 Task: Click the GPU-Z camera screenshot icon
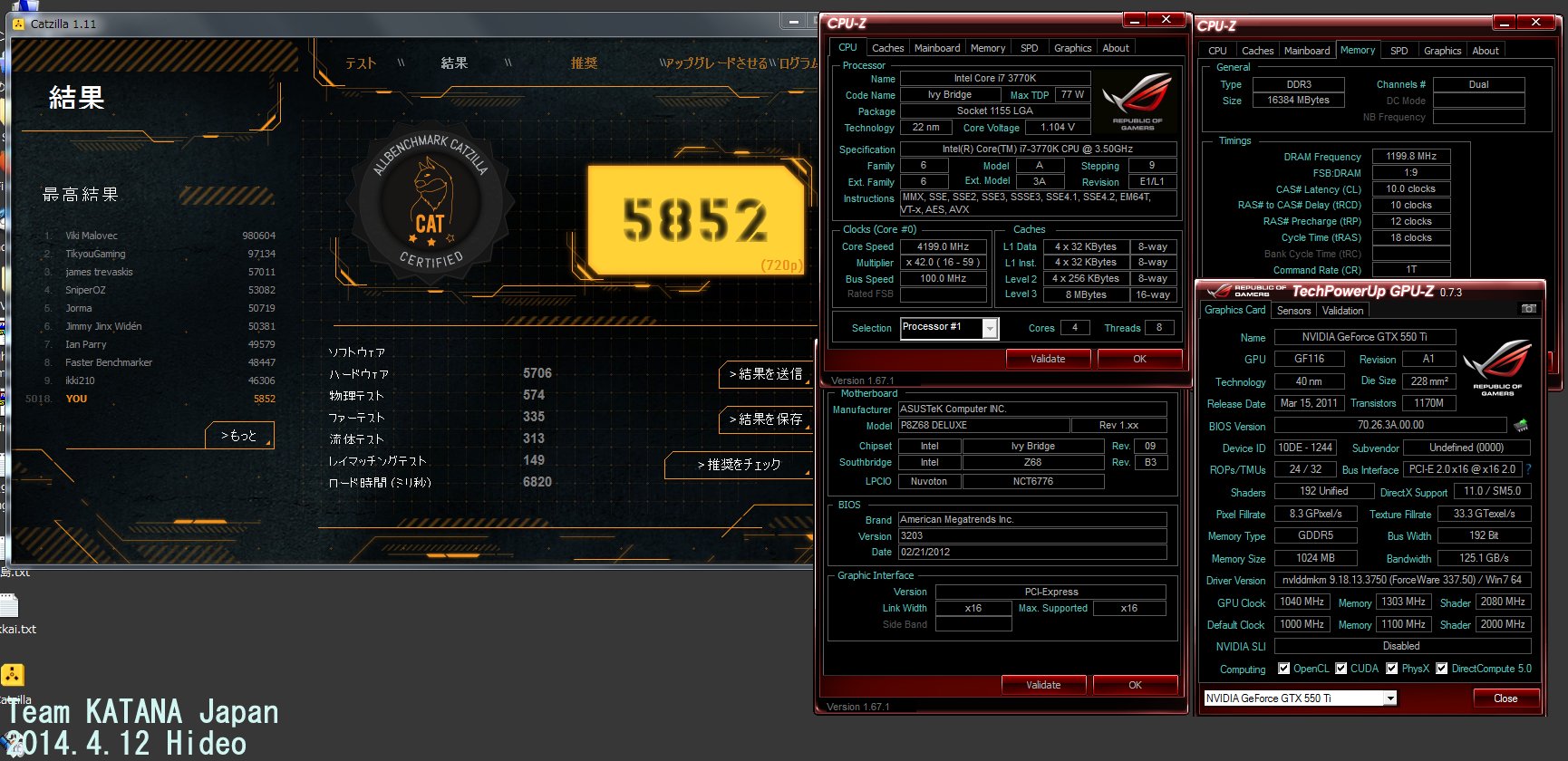(x=1528, y=309)
